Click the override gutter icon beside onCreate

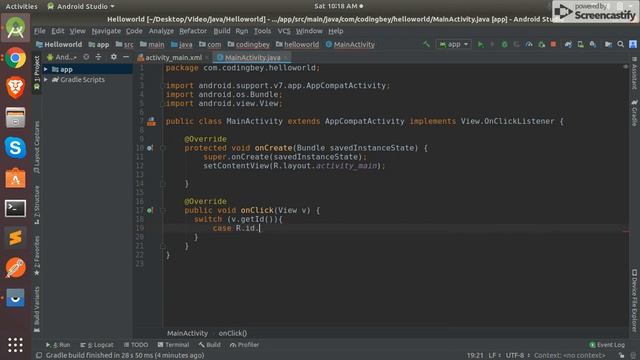click(x=150, y=148)
